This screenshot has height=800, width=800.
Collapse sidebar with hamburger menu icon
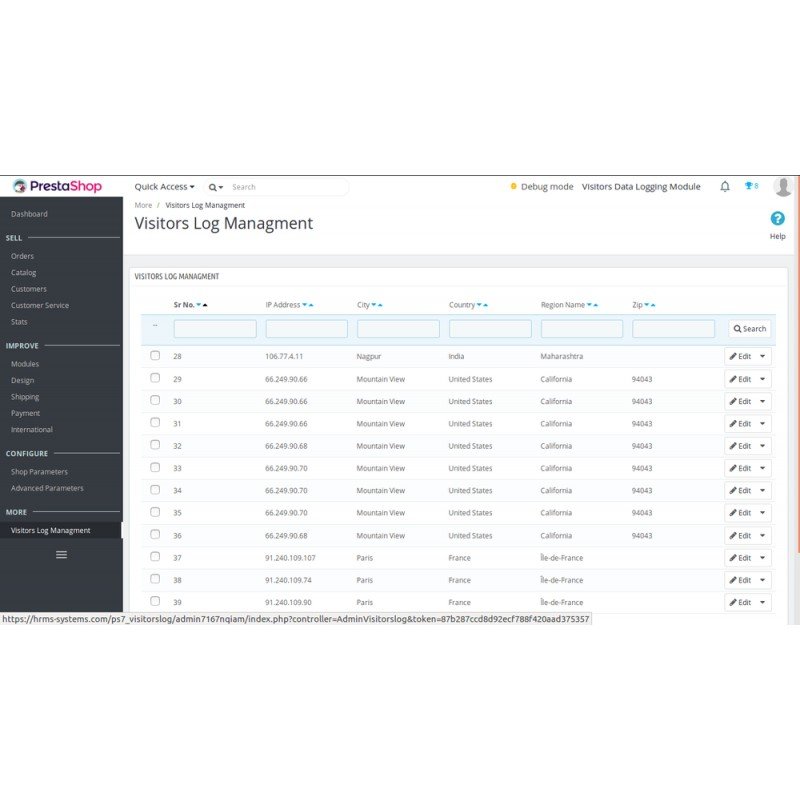pyautogui.click(x=61, y=555)
